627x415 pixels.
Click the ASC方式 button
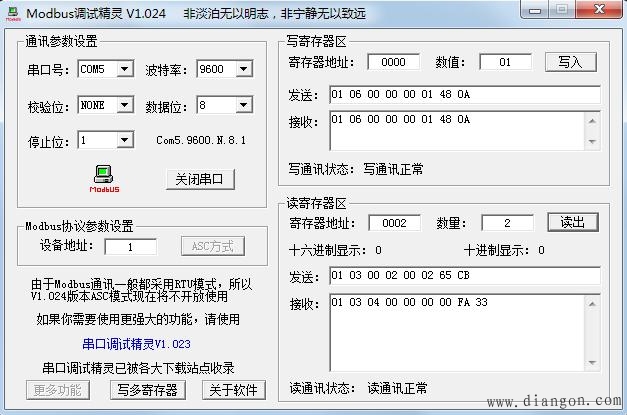pos(213,246)
